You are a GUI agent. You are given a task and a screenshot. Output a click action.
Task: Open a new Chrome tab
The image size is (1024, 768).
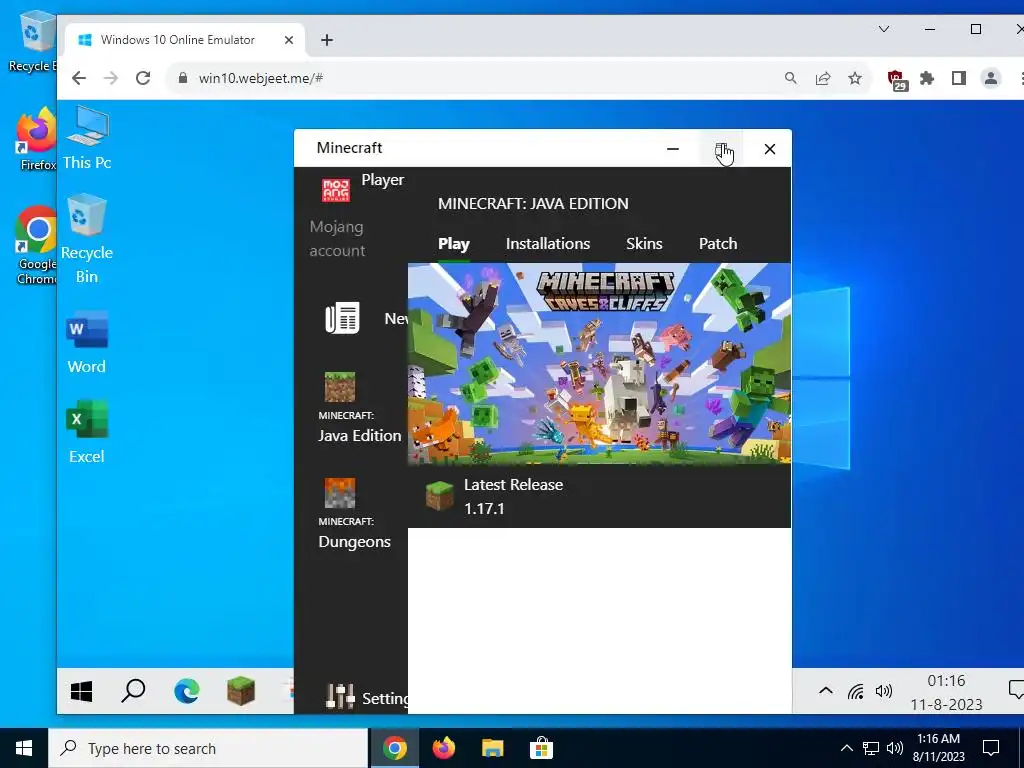[x=327, y=40]
